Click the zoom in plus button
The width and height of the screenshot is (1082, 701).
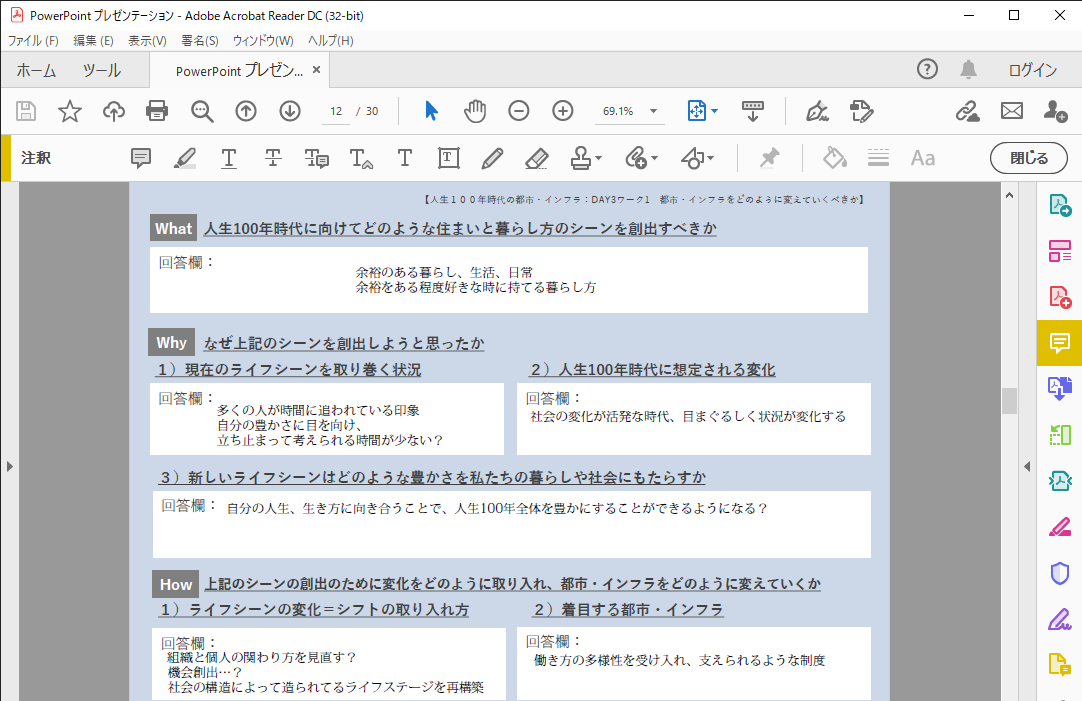(563, 111)
